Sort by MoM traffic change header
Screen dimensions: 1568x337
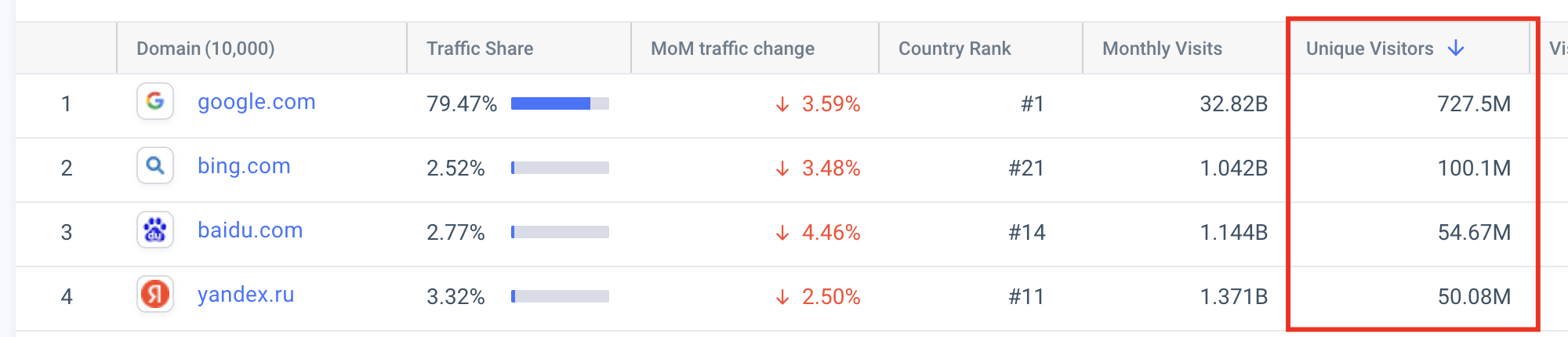[733, 49]
